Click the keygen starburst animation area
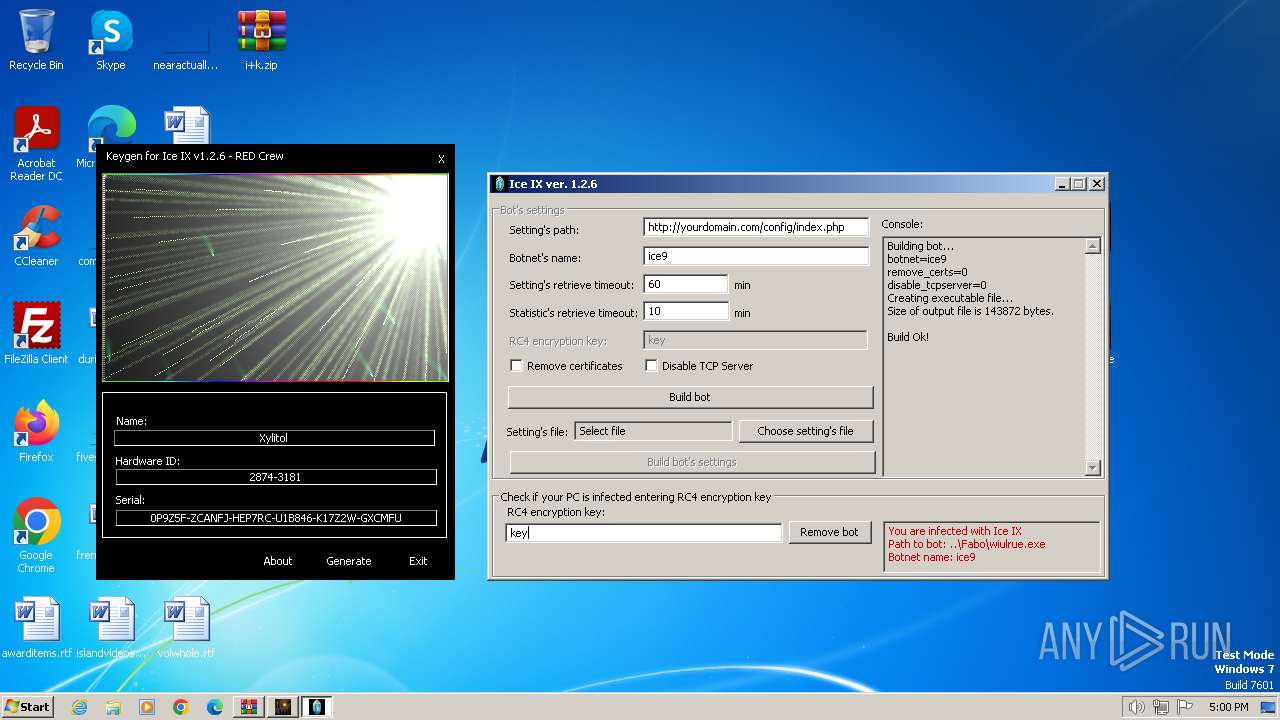This screenshot has height=720, width=1280. click(x=275, y=277)
